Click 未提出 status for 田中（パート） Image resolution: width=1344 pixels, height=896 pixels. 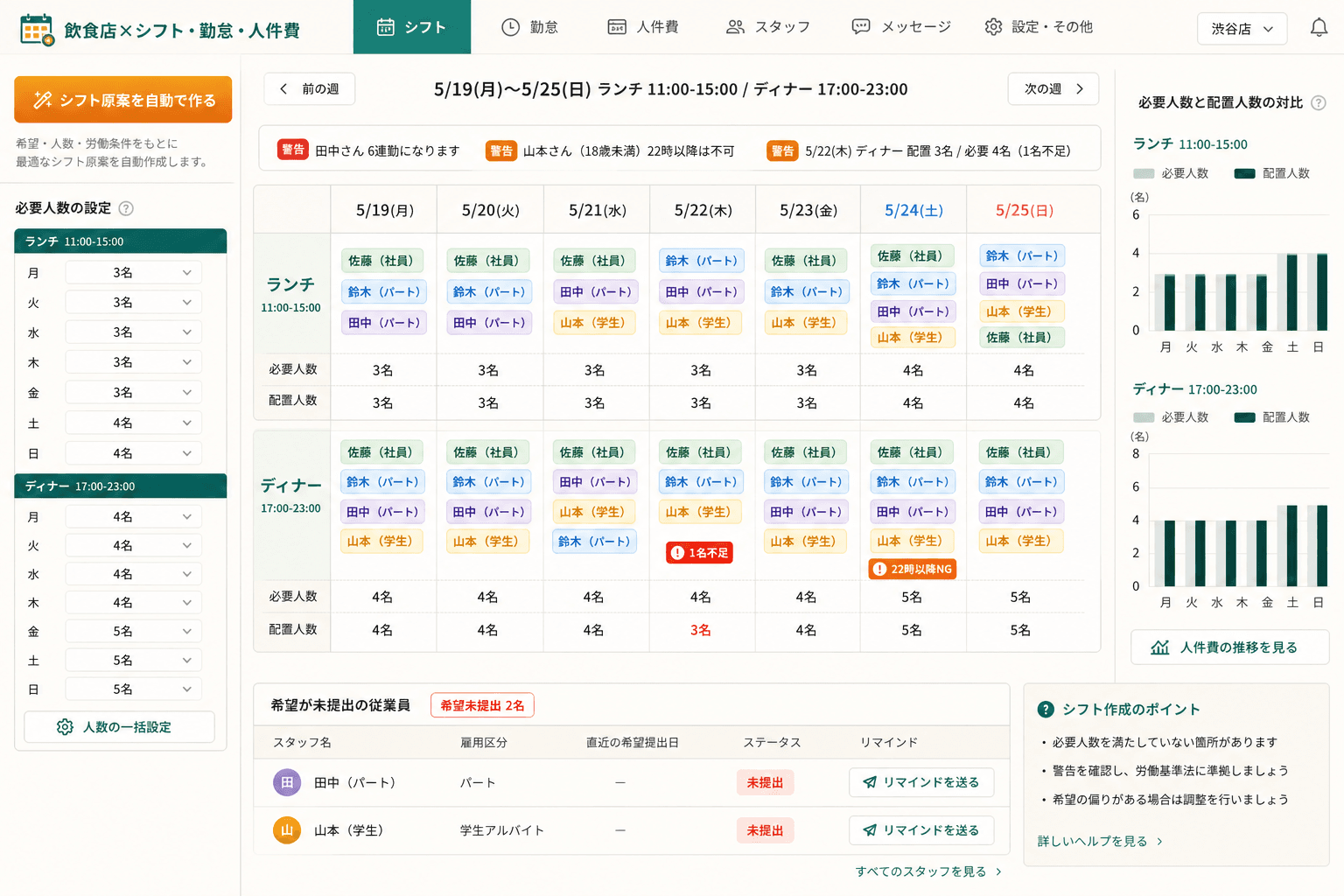765,782
